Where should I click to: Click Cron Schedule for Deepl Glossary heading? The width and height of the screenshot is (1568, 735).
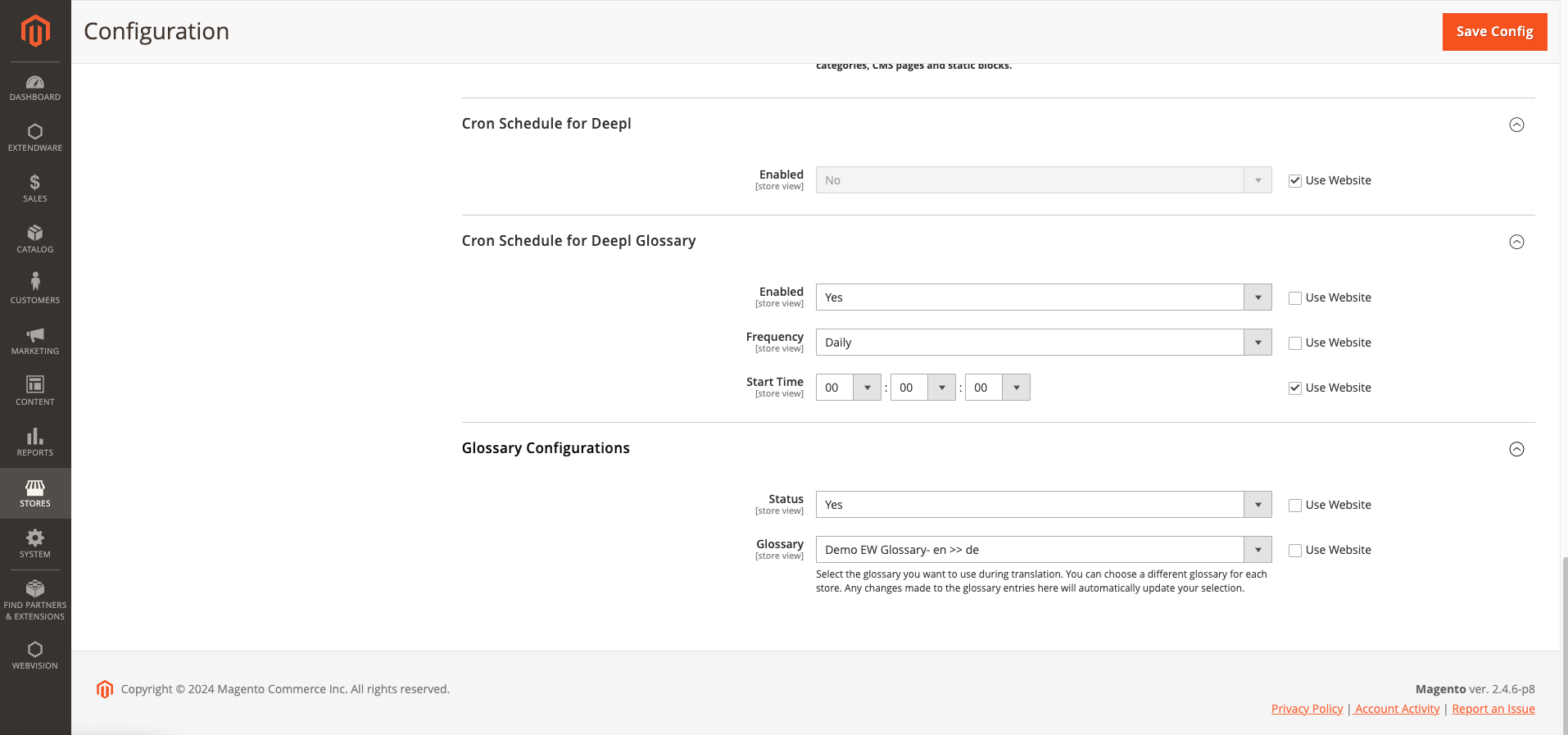point(578,241)
